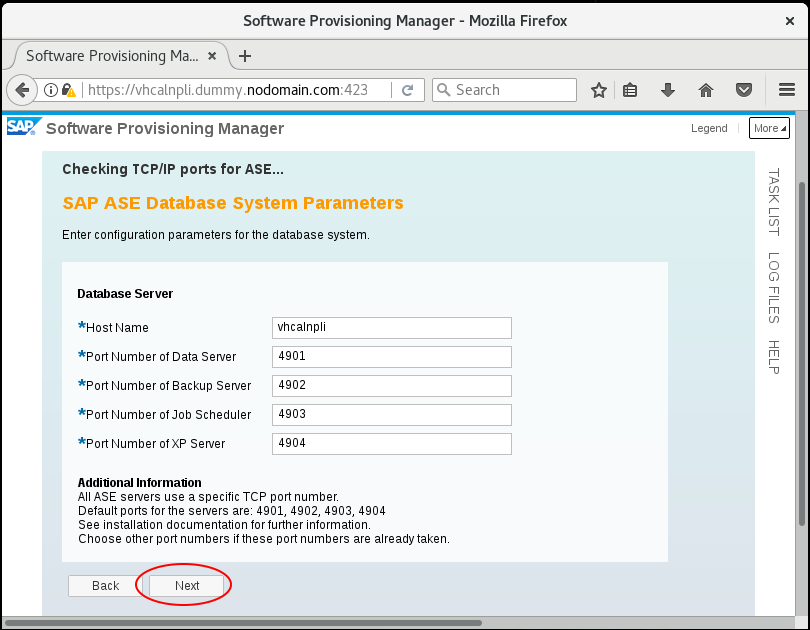
Task: Edit the Port Number of Data Server field
Action: point(392,357)
